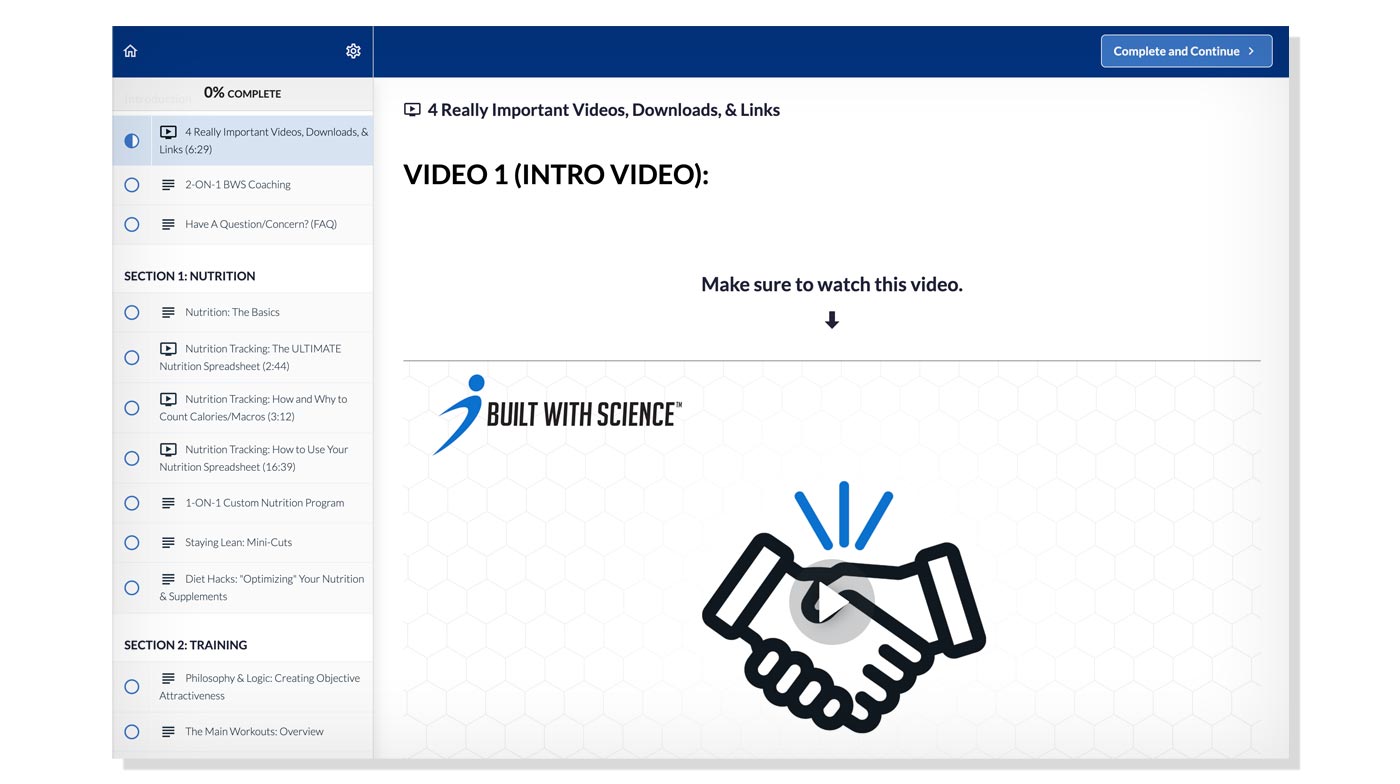The width and height of the screenshot is (1400, 784).
Task: Click the 0% COMPLETE progress indicator
Action: point(242,93)
